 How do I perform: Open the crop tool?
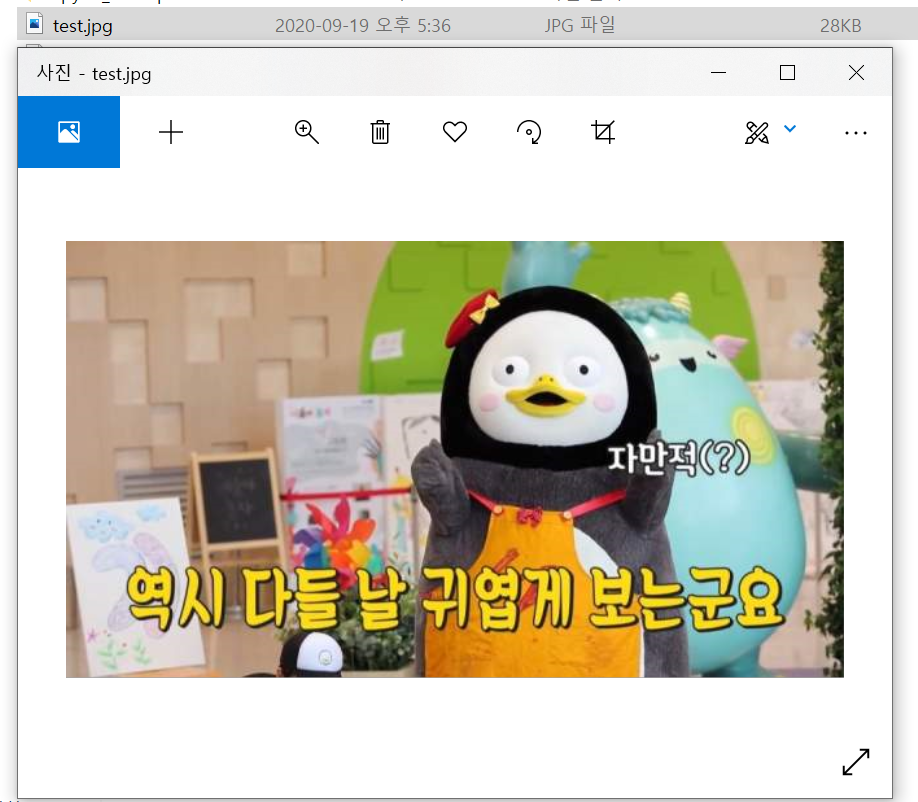point(603,132)
